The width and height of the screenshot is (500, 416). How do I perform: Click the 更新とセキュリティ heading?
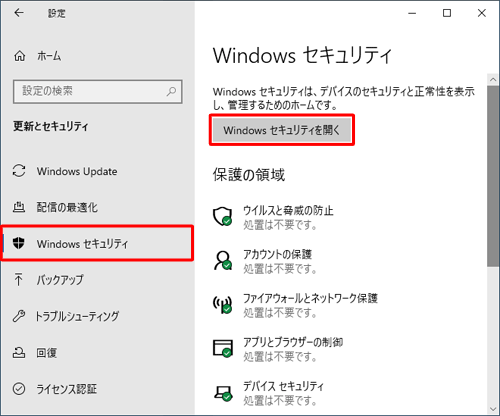pyautogui.click(x=51, y=126)
